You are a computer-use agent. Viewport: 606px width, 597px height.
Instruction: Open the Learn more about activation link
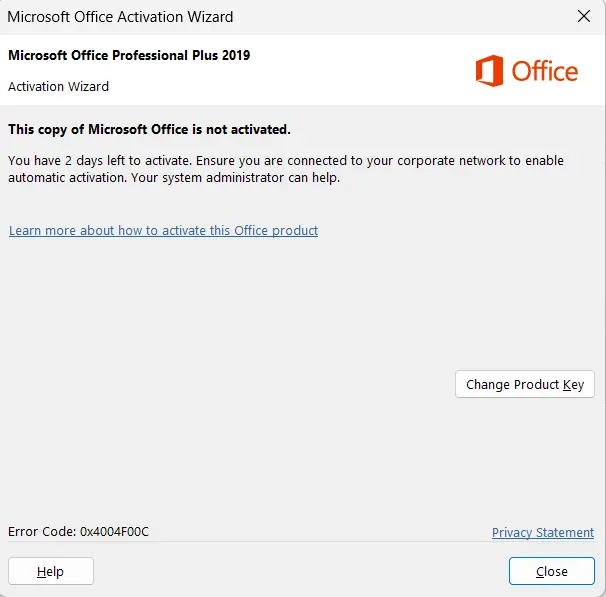click(x=163, y=230)
